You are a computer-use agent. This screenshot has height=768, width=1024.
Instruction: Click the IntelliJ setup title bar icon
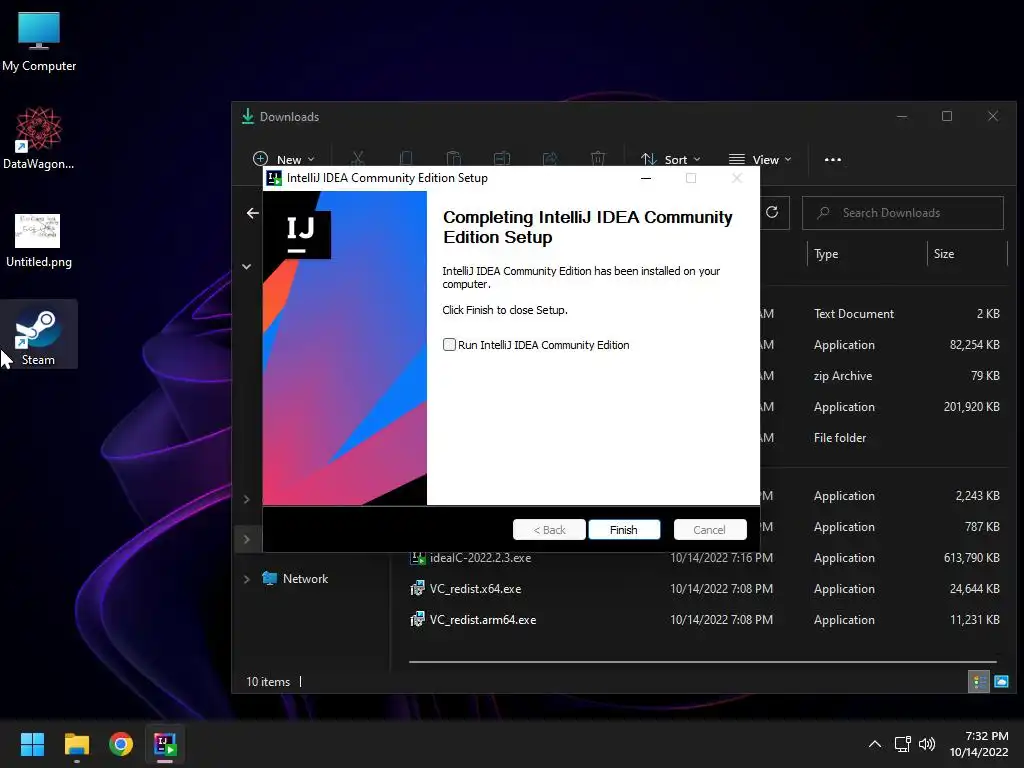274,178
